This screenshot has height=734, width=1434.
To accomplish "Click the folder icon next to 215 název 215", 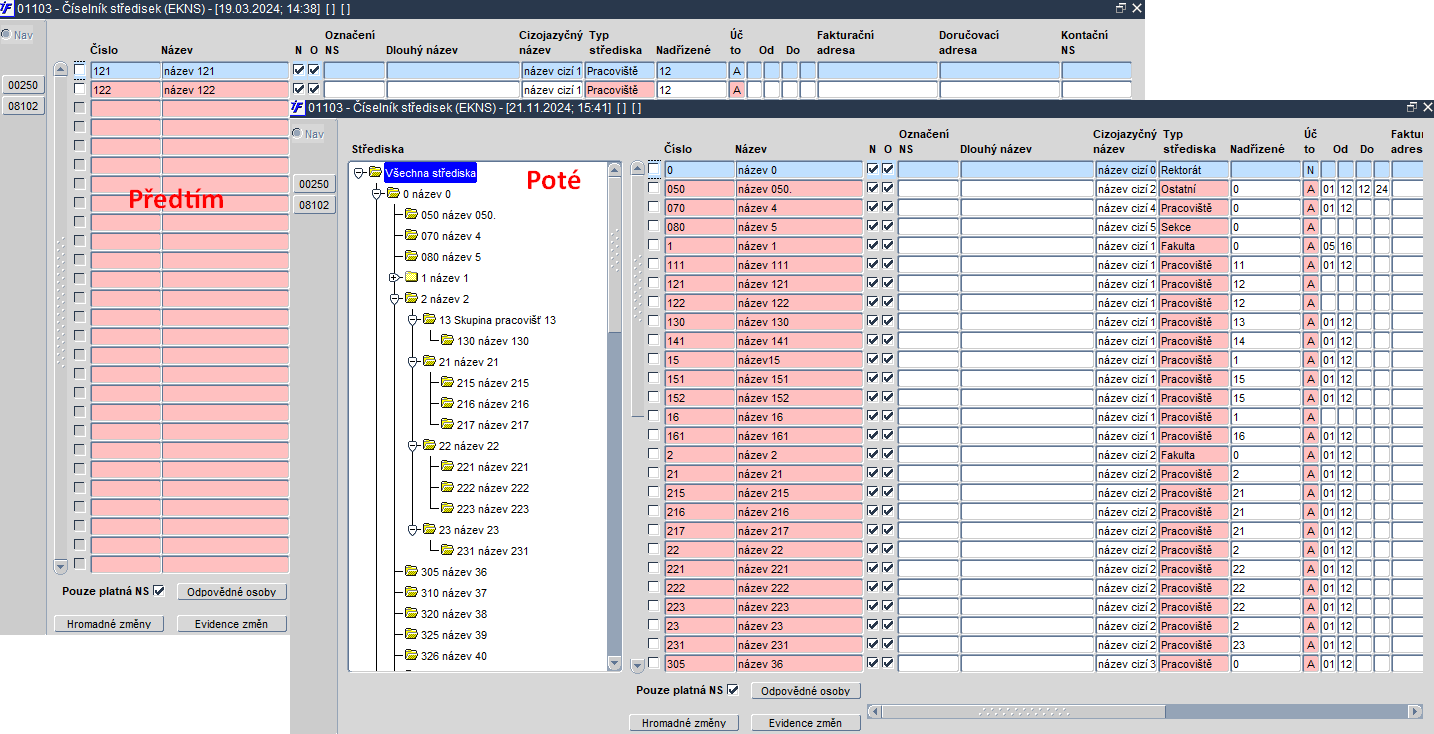I will tap(447, 383).
